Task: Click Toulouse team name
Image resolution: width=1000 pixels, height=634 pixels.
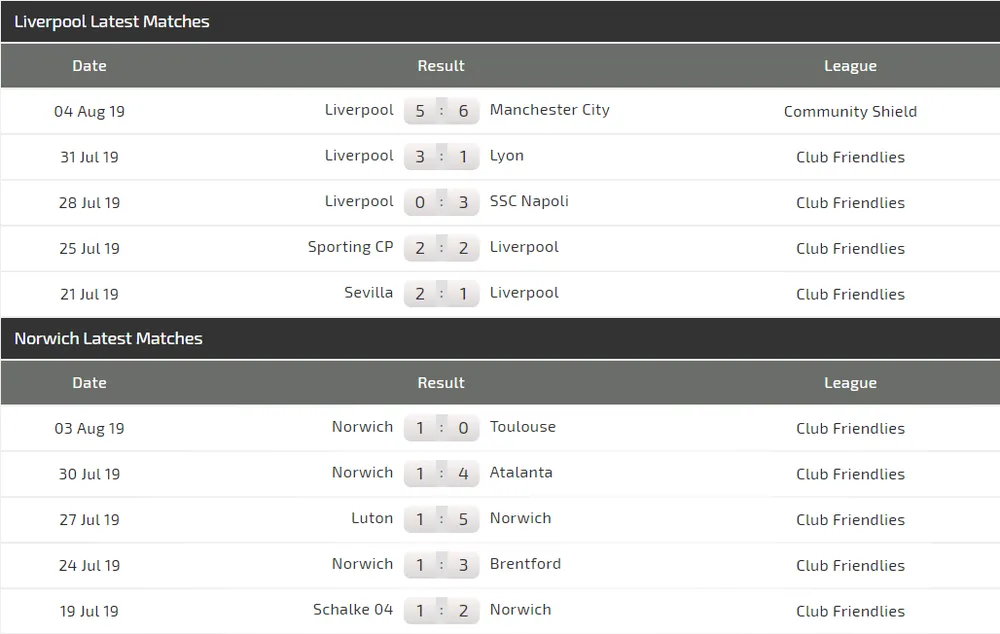Action: click(x=522, y=427)
